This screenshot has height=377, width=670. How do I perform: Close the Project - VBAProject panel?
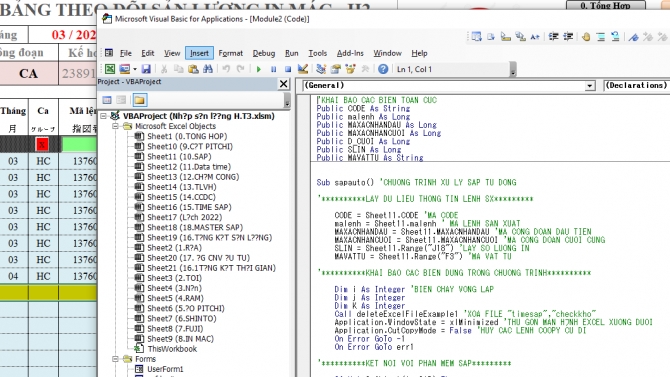point(283,84)
